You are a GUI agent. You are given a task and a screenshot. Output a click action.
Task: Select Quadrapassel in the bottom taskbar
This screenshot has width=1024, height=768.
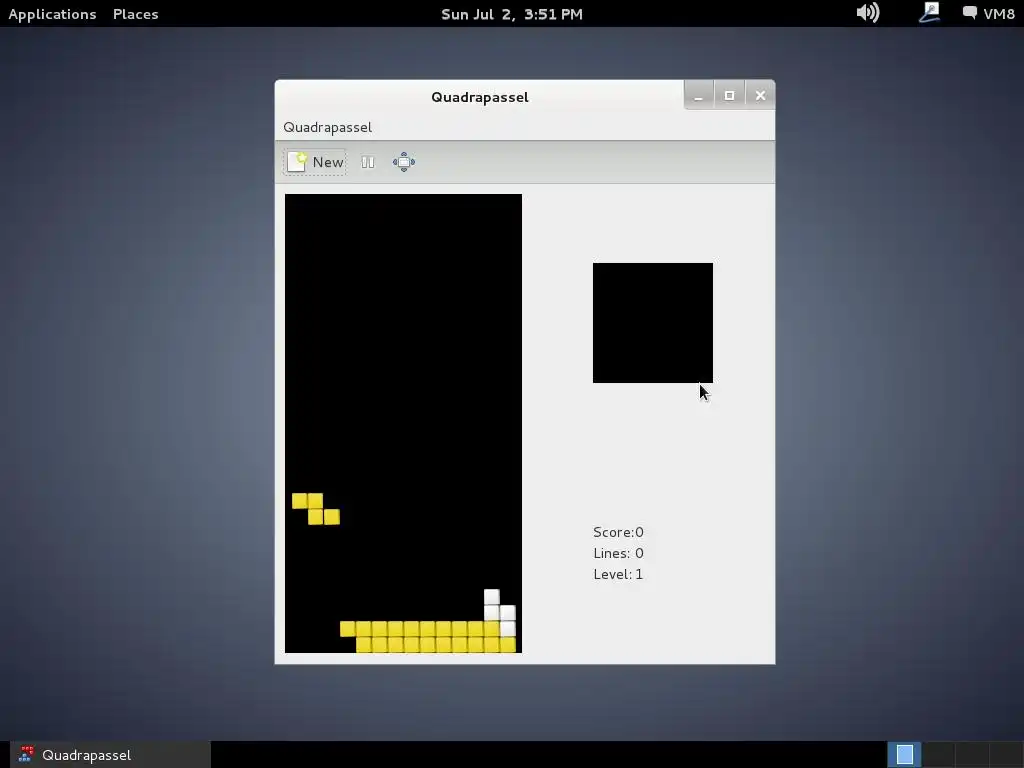[110, 755]
